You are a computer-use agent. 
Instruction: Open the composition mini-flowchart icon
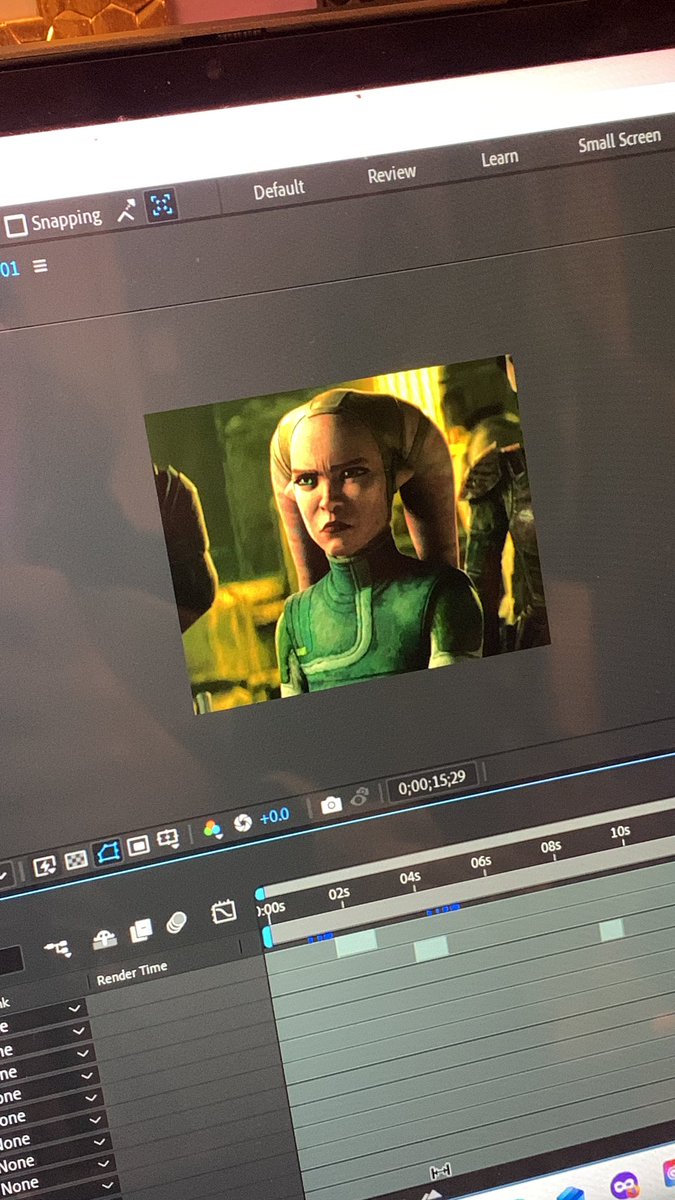[59, 947]
